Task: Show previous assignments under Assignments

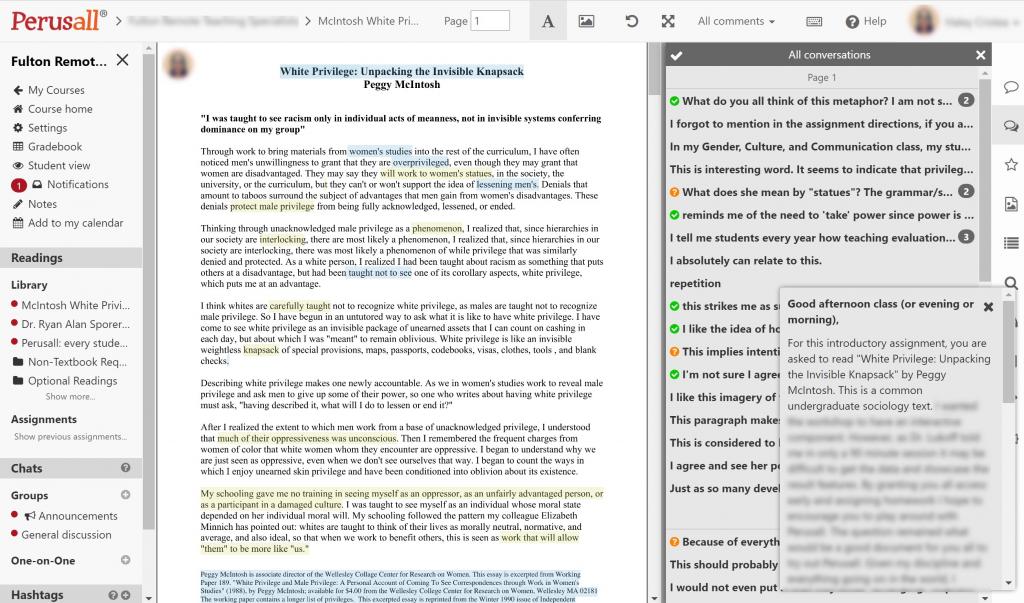Action: (x=70, y=437)
